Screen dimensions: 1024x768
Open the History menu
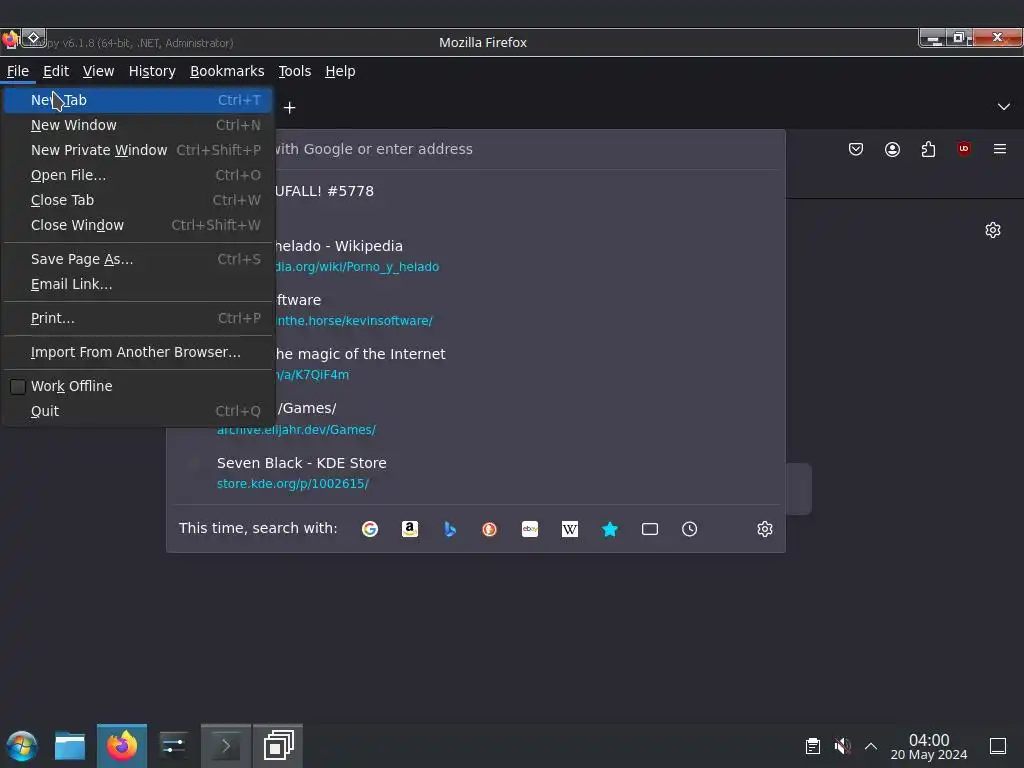tap(152, 71)
